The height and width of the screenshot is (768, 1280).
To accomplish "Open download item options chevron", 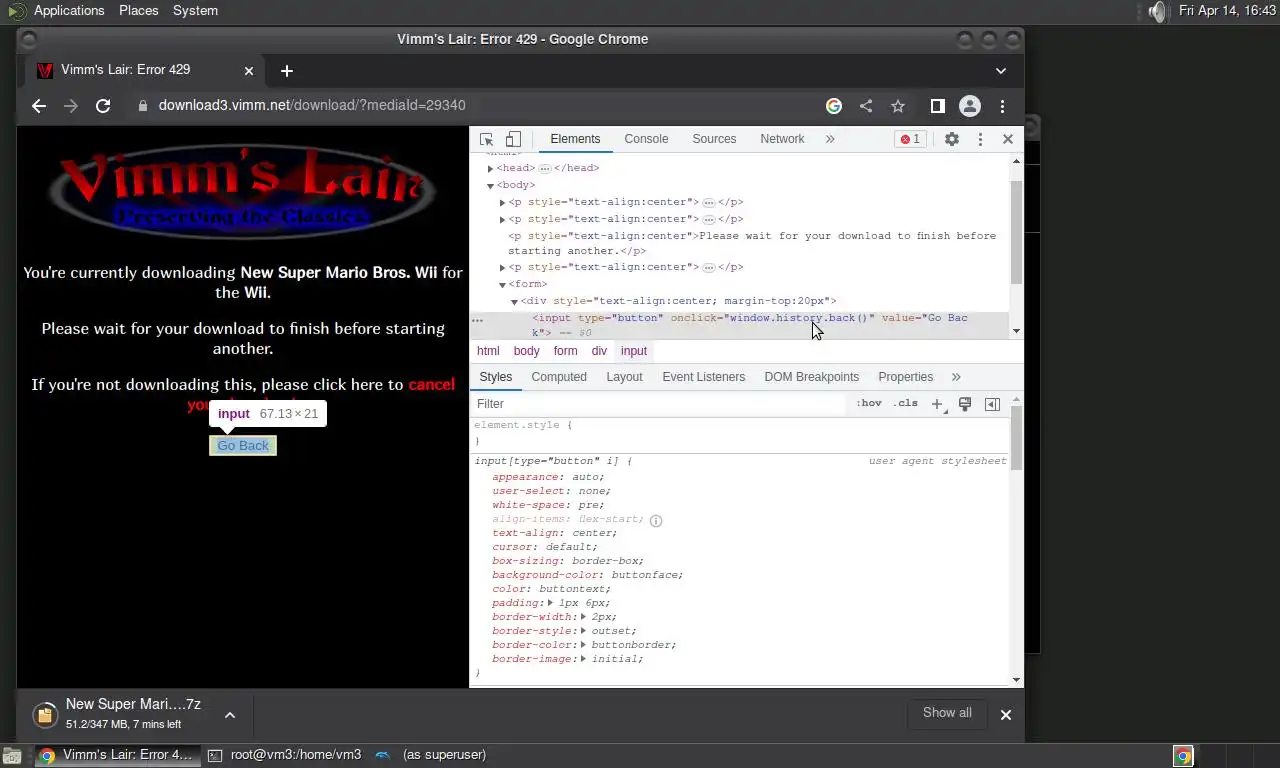I will (229, 715).
